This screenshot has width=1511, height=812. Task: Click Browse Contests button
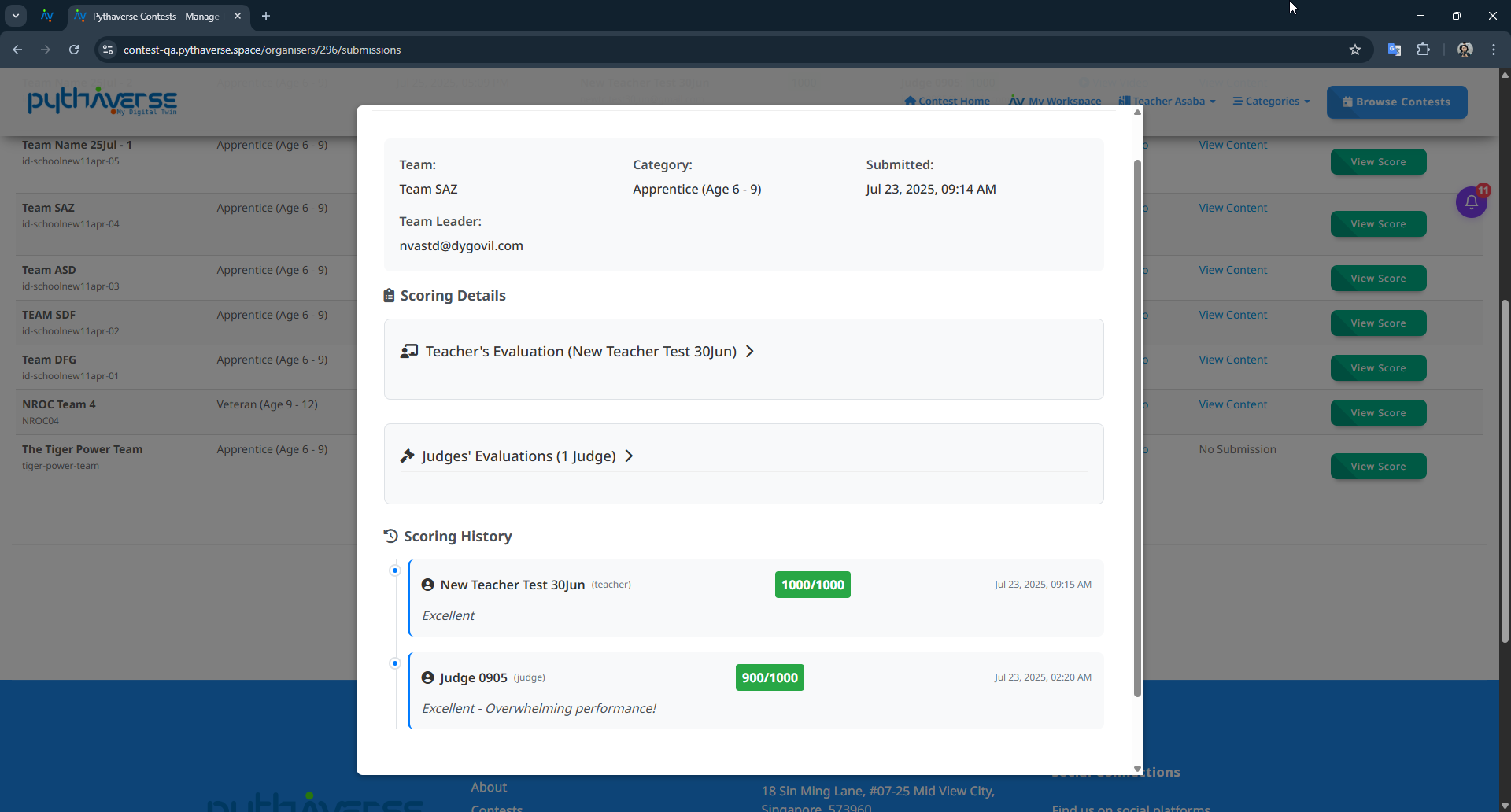pyautogui.click(x=1397, y=102)
